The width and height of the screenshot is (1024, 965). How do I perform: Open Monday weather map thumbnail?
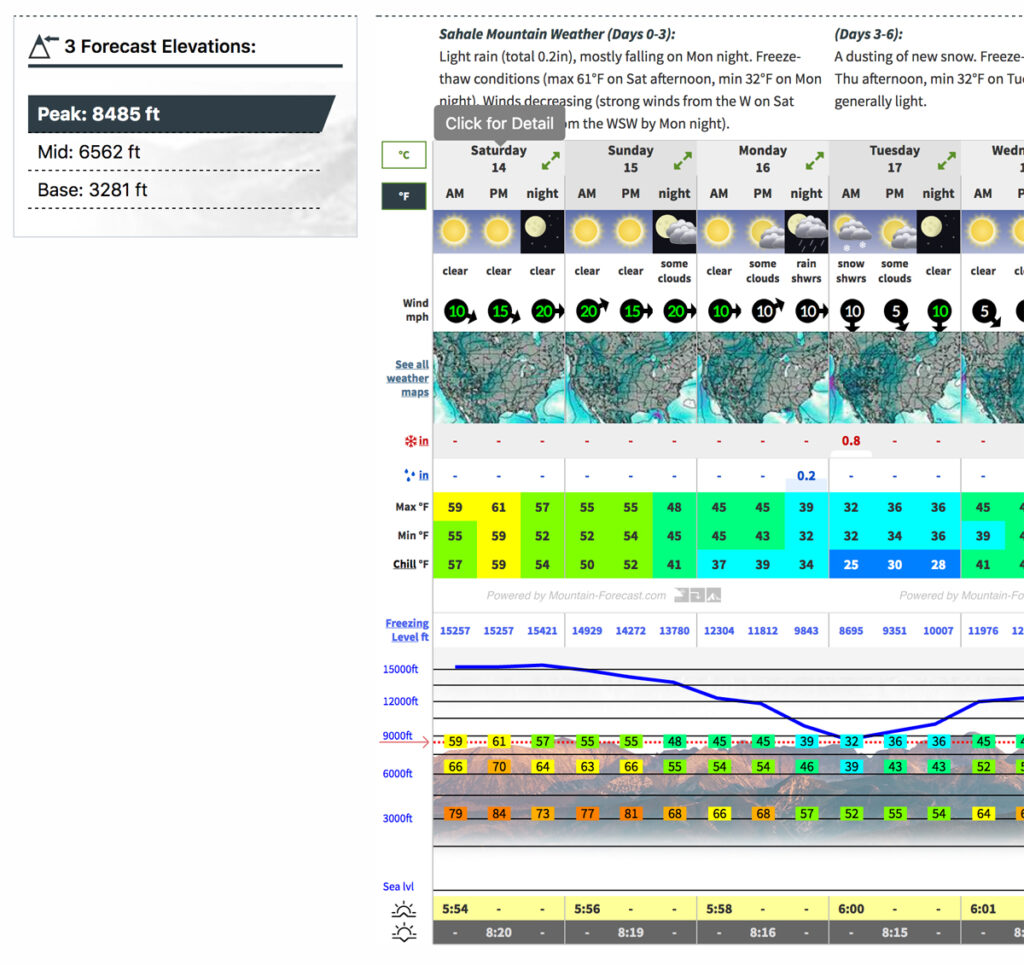click(763, 377)
